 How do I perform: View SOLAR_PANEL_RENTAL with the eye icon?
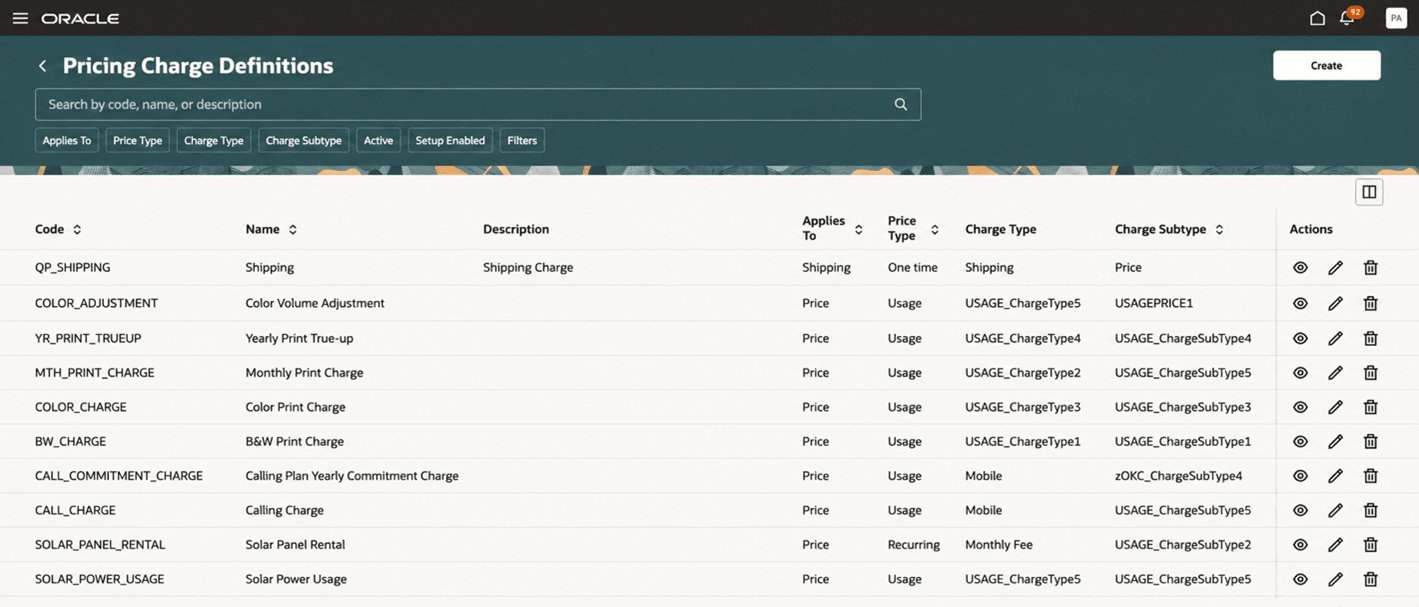pos(1300,545)
